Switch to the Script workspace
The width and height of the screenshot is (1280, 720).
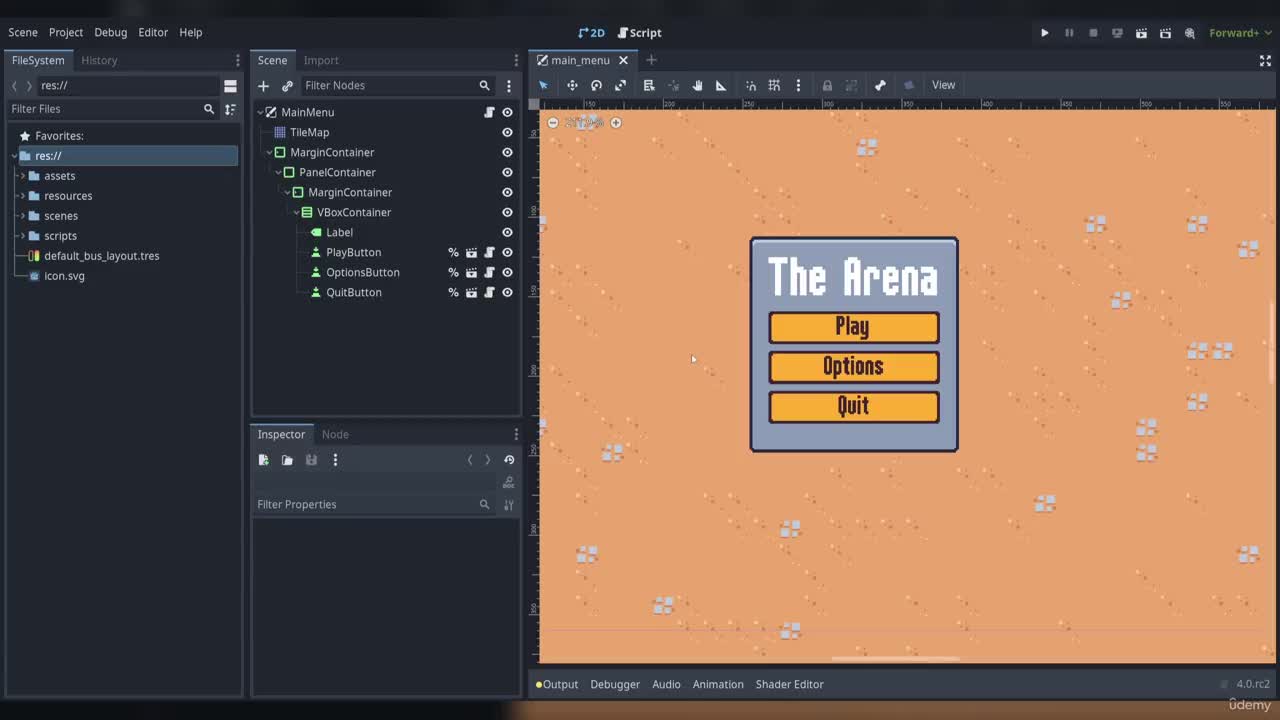pyautogui.click(x=639, y=33)
